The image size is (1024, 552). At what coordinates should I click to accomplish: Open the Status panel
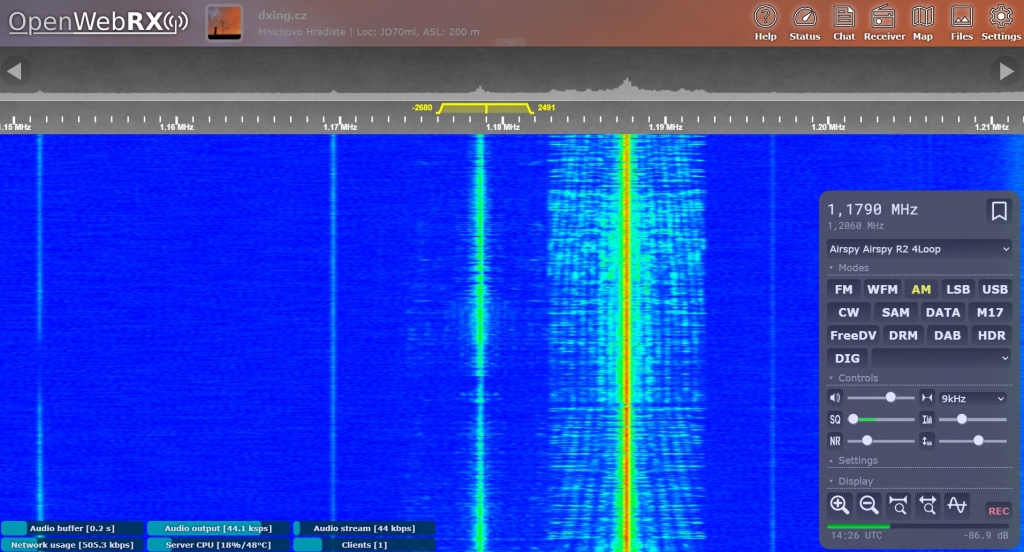tap(805, 22)
